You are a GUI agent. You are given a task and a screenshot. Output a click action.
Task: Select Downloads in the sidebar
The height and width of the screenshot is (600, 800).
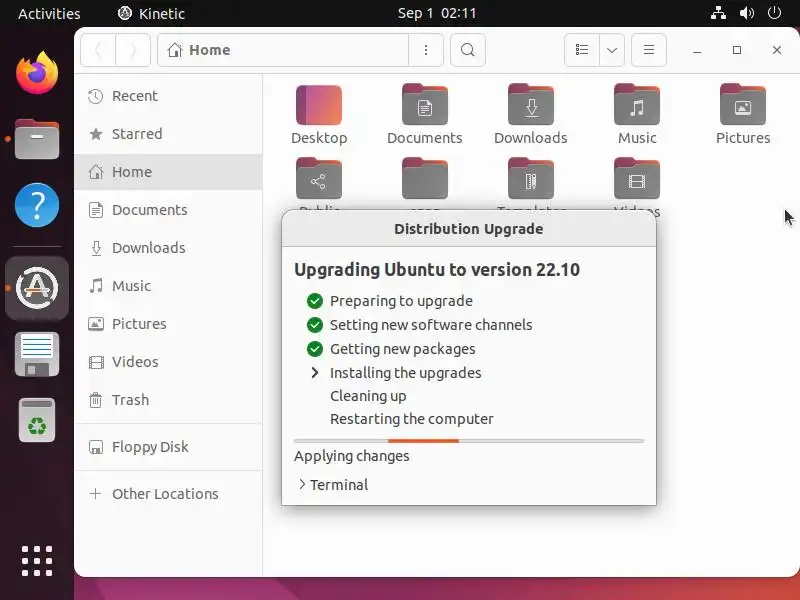tap(168, 248)
